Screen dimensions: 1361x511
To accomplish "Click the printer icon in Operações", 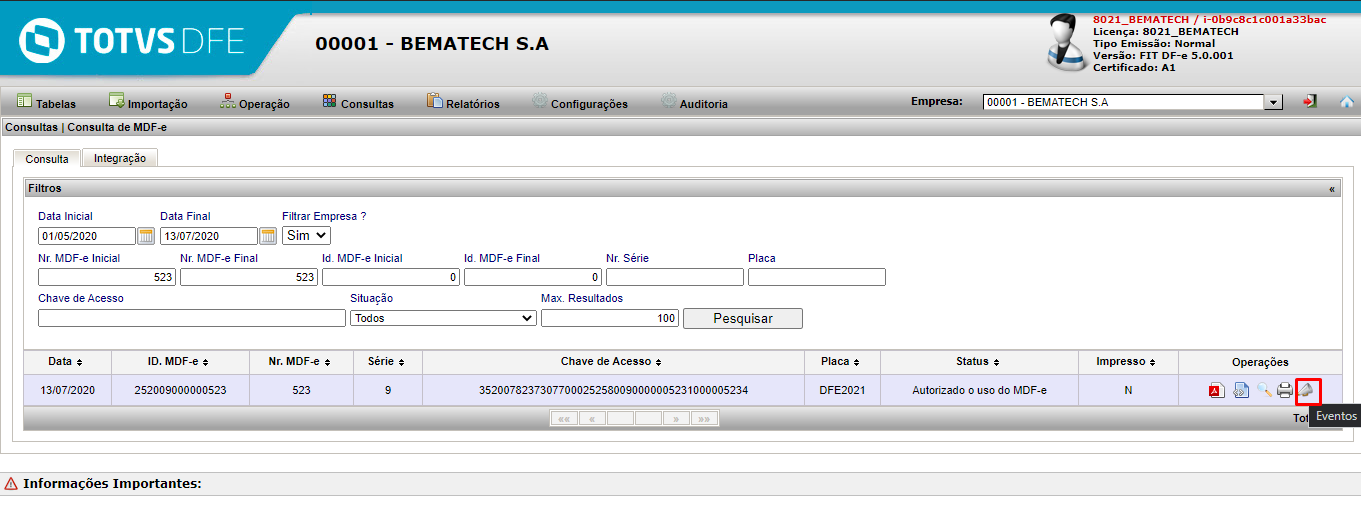I will click(1285, 390).
